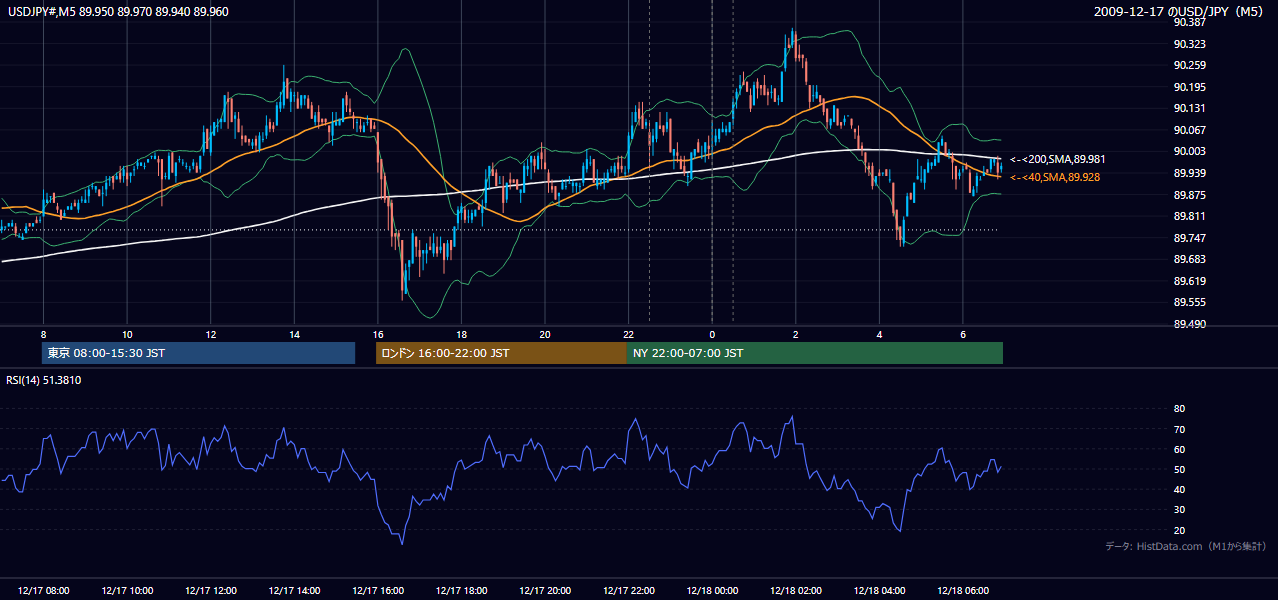Click RSI scale value 40
Viewport: 1278px width, 600px height.
(x=1180, y=489)
